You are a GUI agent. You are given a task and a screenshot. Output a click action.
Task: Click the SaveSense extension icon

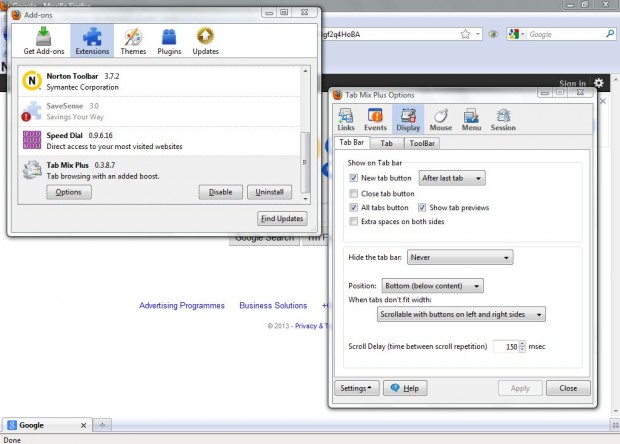[x=32, y=111]
